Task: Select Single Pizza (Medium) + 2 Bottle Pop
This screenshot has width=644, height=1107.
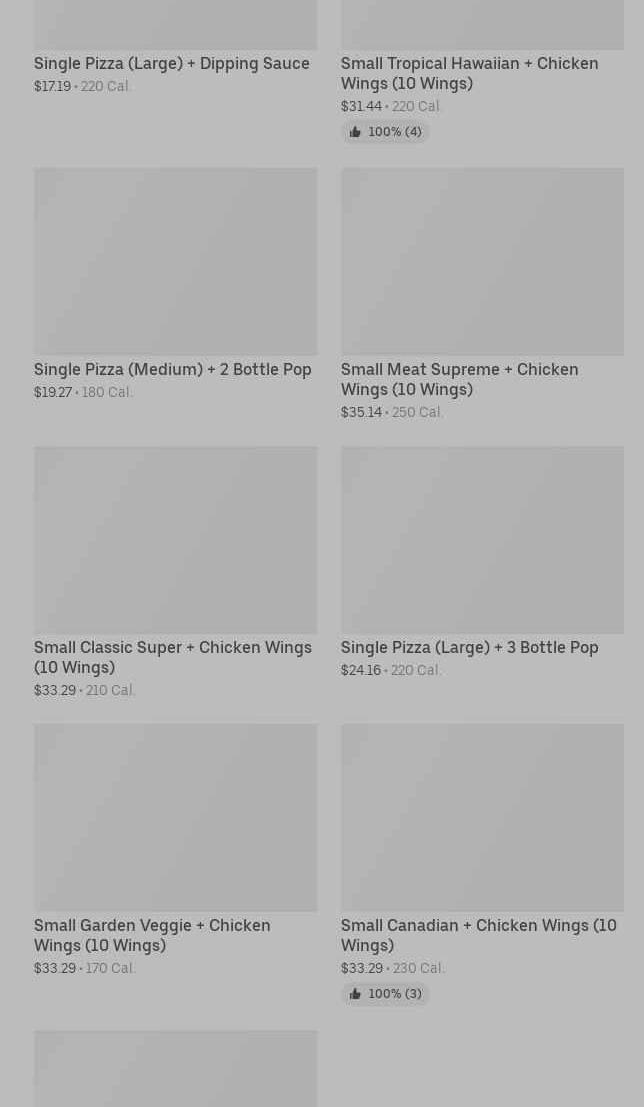Action: point(173,369)
